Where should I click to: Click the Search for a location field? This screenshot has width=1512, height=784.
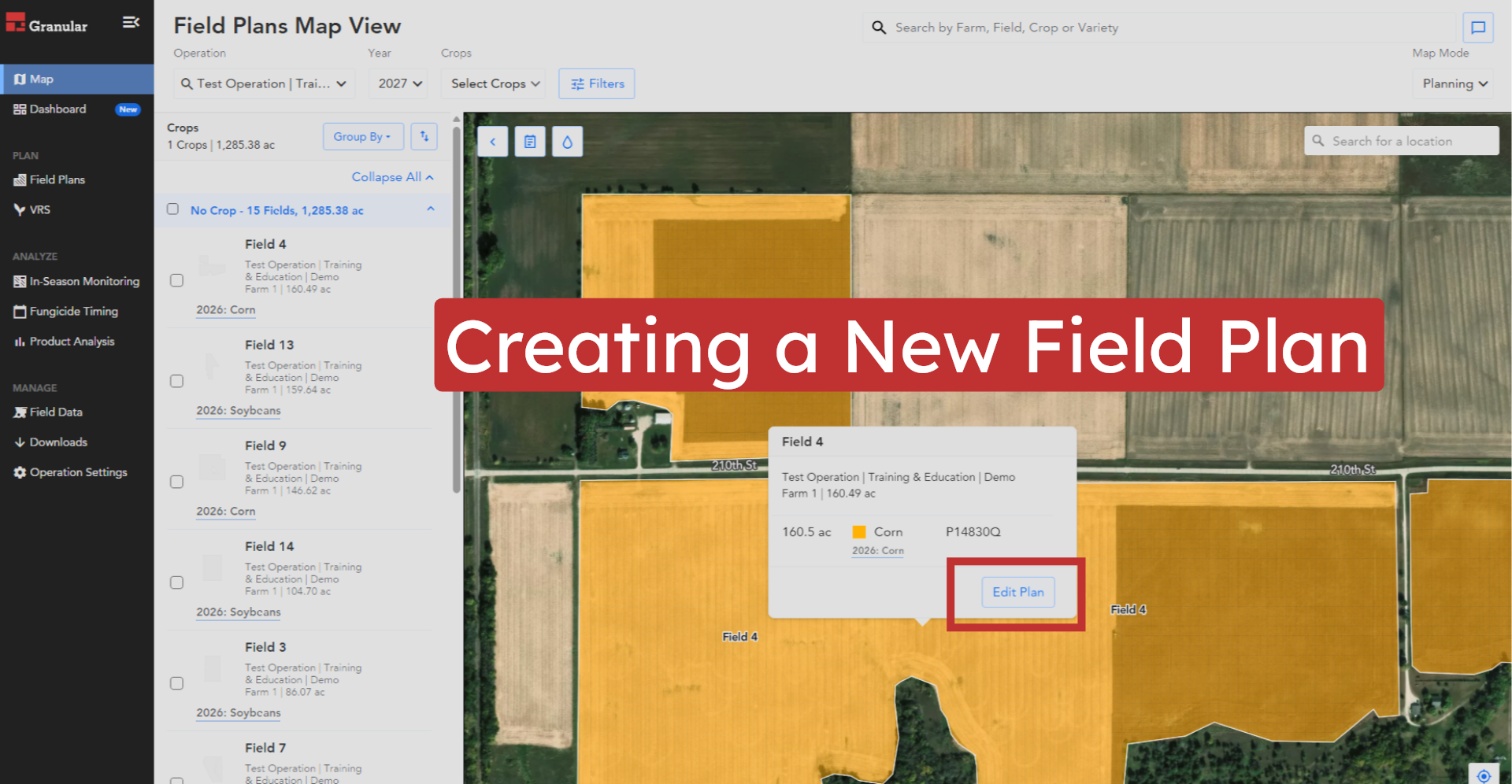pyautogui.click(x=1401, y=141)
